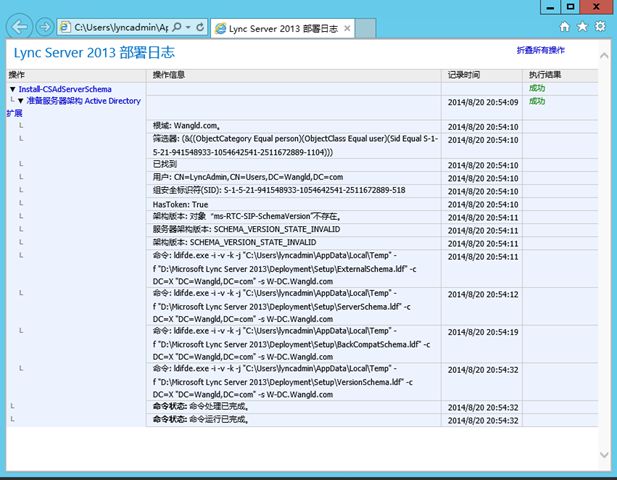Collapse the 准备服务器架构 Active Directory triangle
Screen dimensions: 617x480
20,101
